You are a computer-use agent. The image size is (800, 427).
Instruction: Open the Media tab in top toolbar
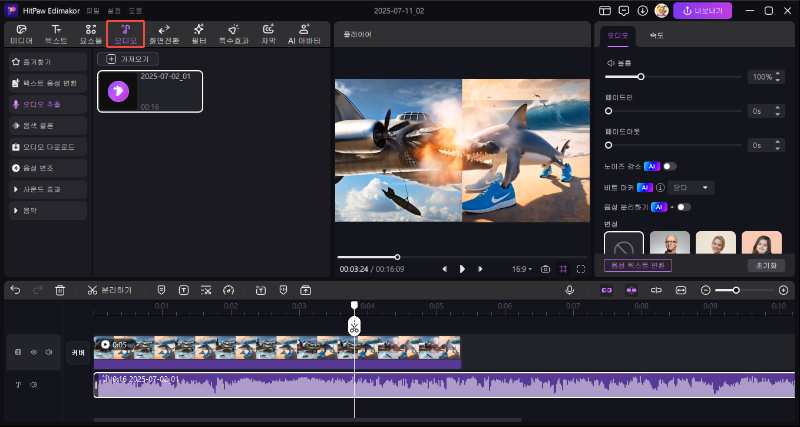pos(21,34)
